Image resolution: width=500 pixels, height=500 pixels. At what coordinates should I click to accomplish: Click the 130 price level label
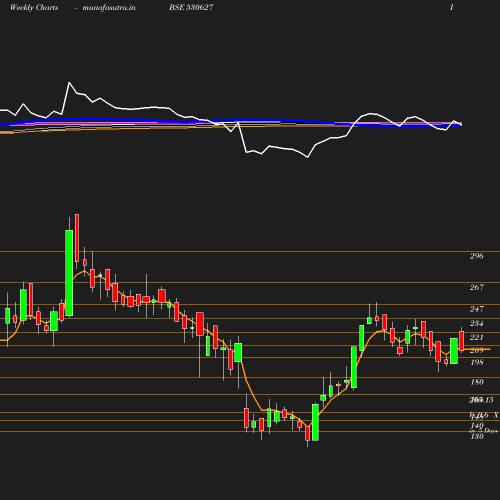click(477, 436)
